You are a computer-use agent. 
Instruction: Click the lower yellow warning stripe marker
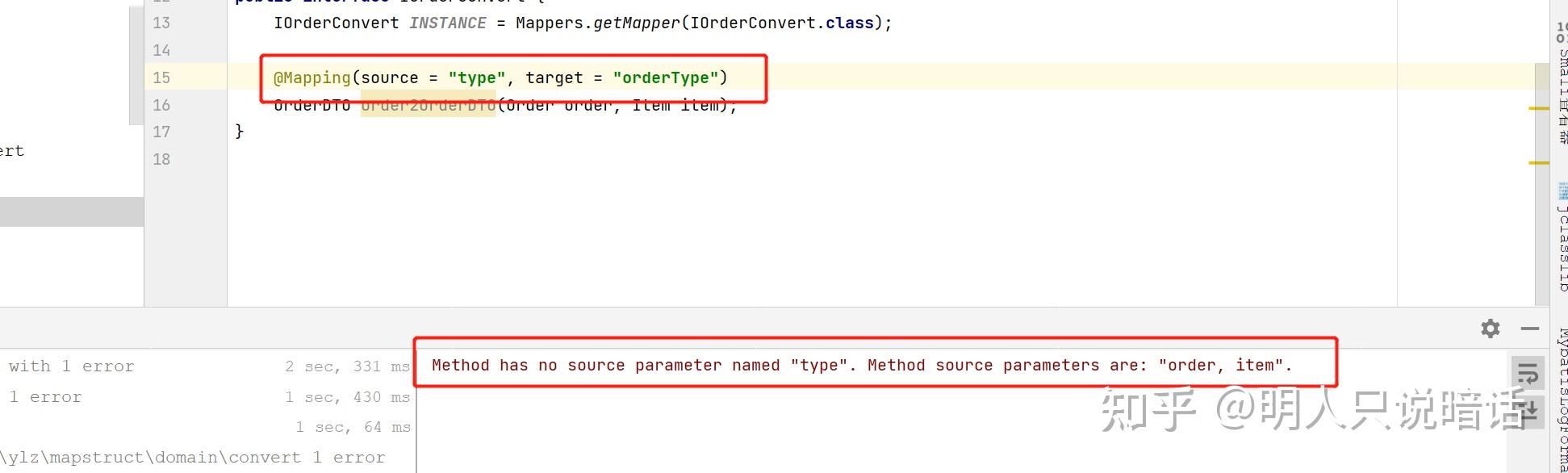coord(1538,163)
